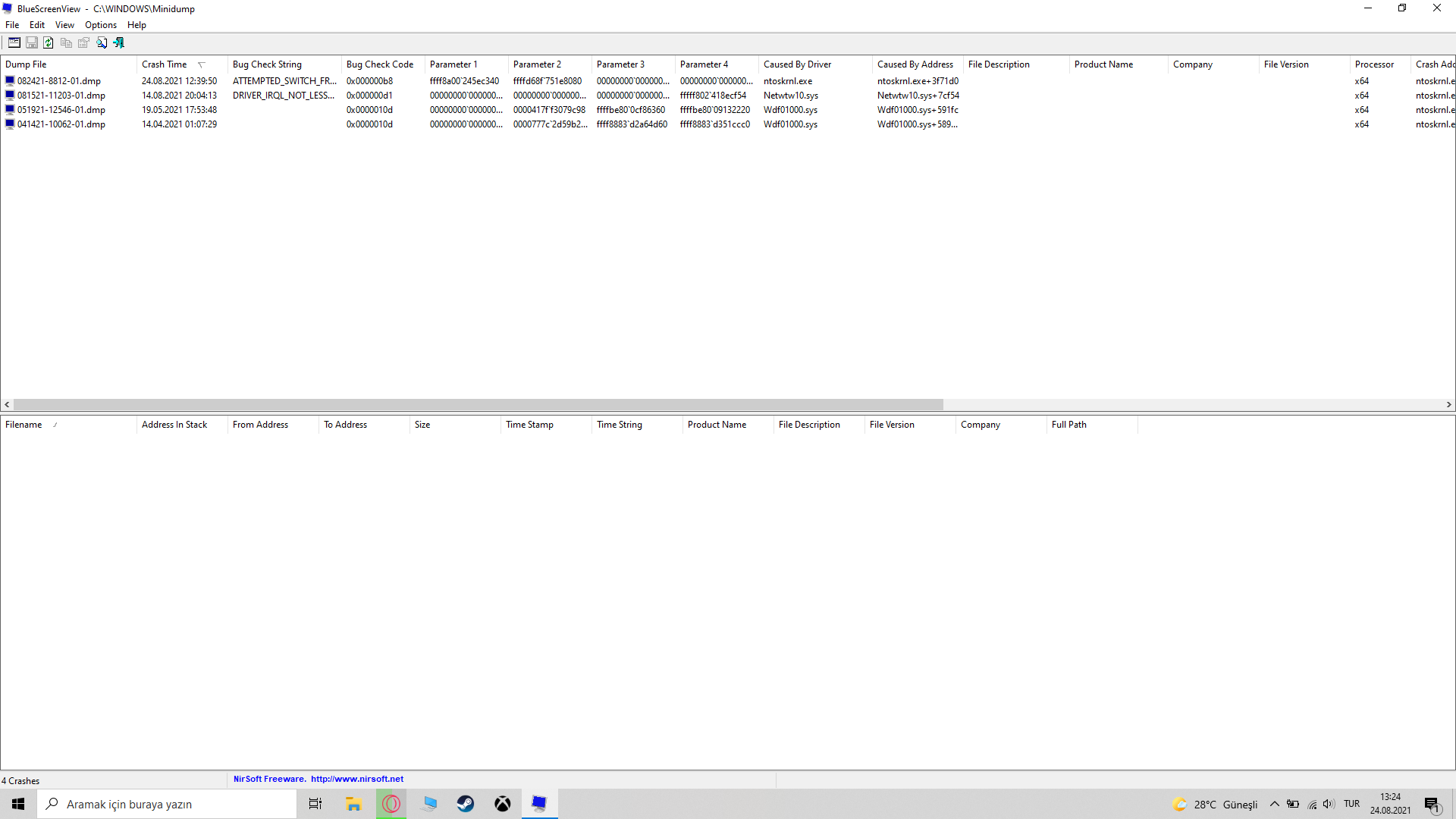
Task: Click the horizontal scrollbar right arrow
Action: [x=1448, y=405]
